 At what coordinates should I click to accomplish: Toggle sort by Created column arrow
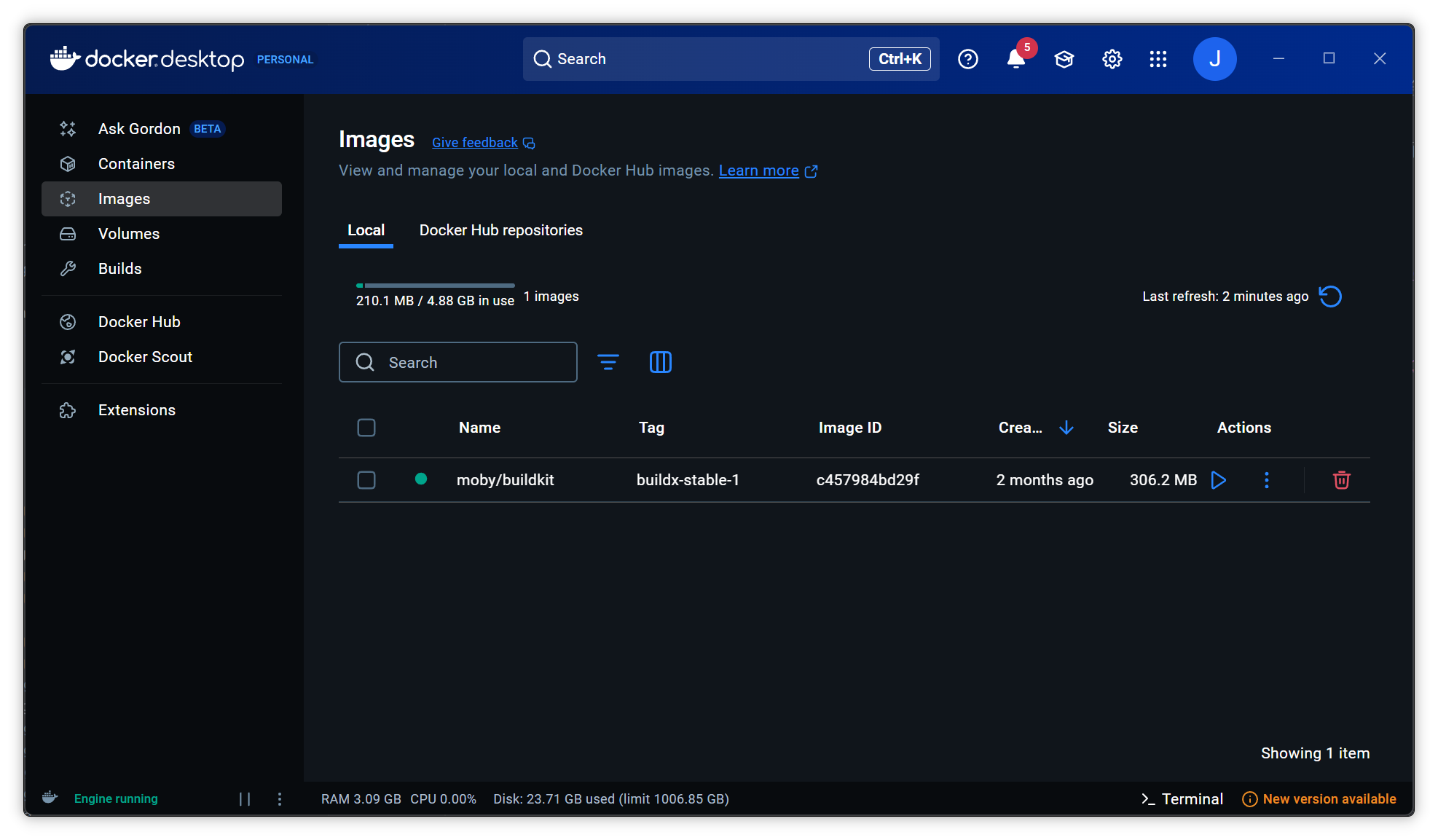click(x=1066, y=428)
